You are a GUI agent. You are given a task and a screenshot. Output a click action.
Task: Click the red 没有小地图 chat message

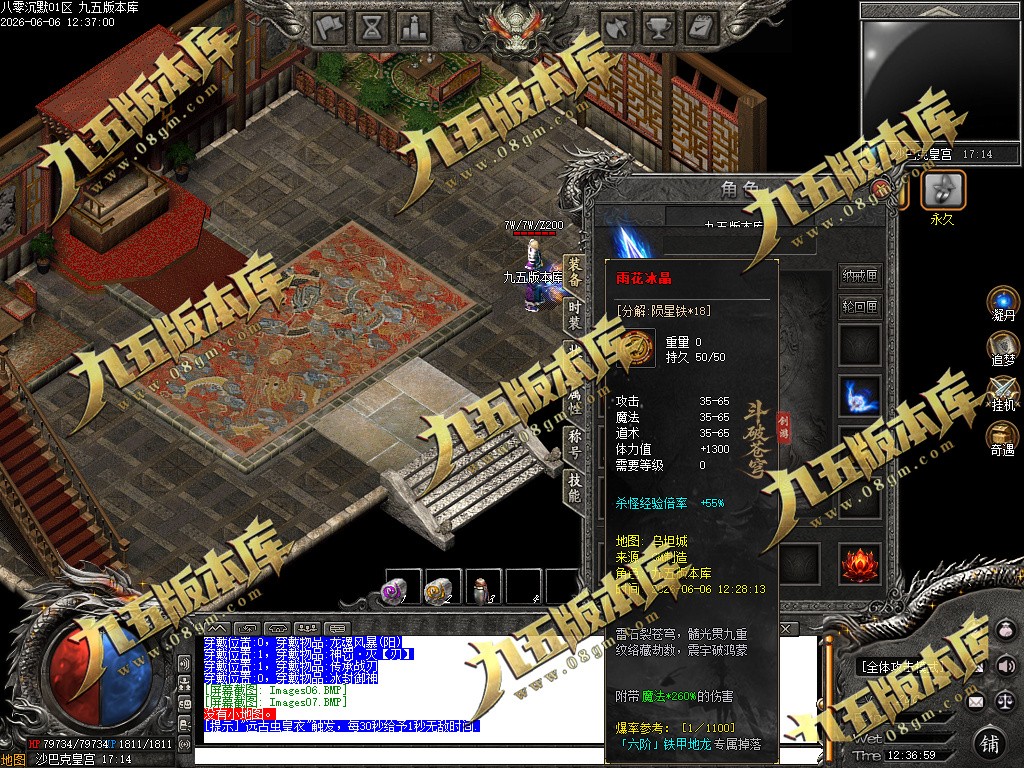tap(240, 714)
